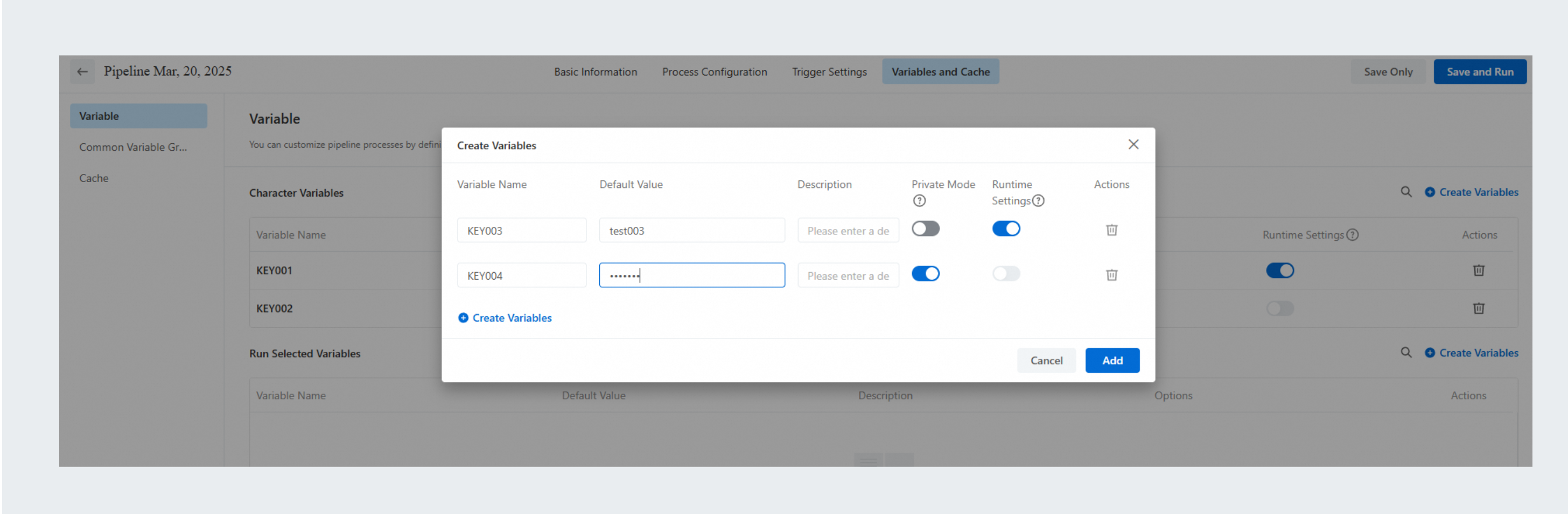Select the Variables and Cache tab
The width and height of the screenshot is (1568, 514).
click(941, 72)
